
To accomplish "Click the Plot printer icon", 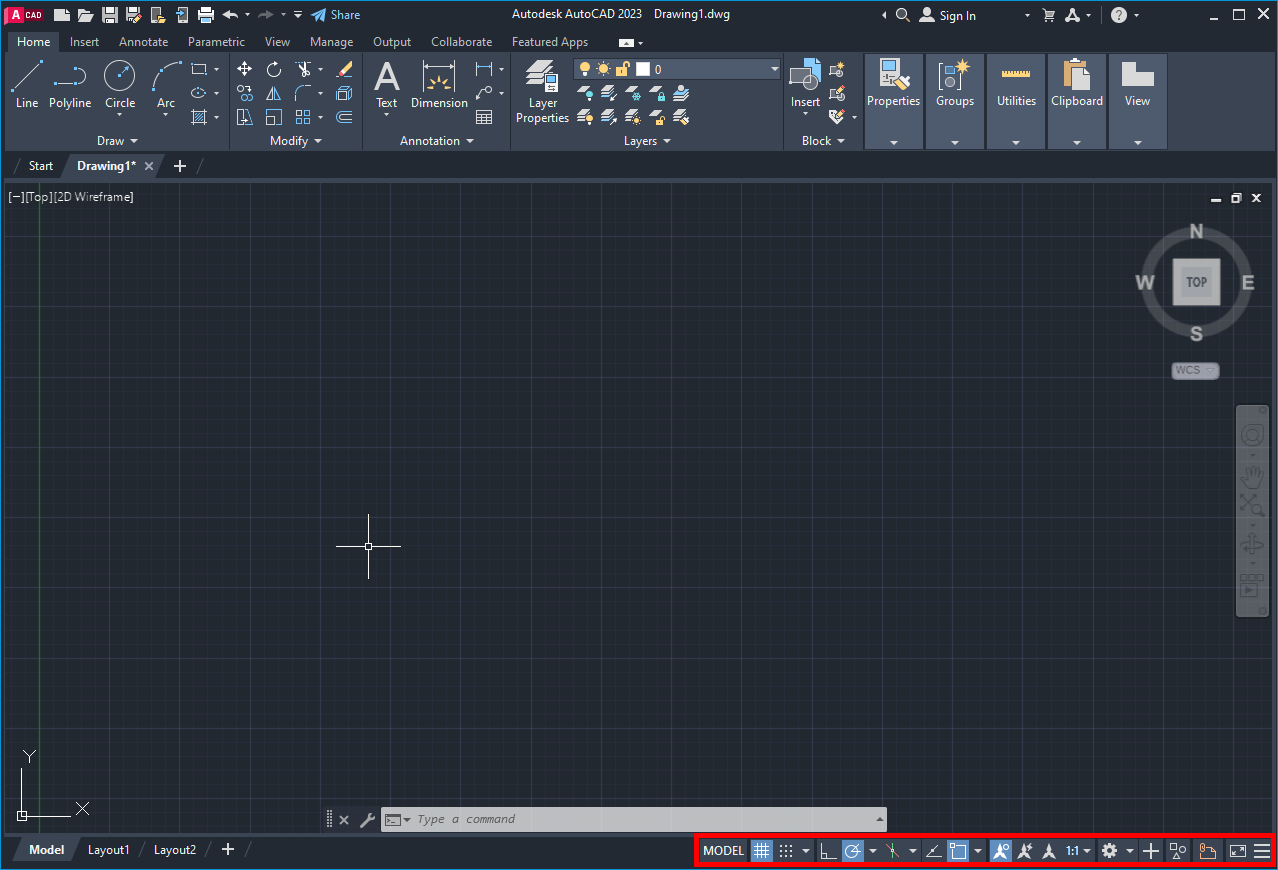I will pyautogui.click(x=206, y=15).
